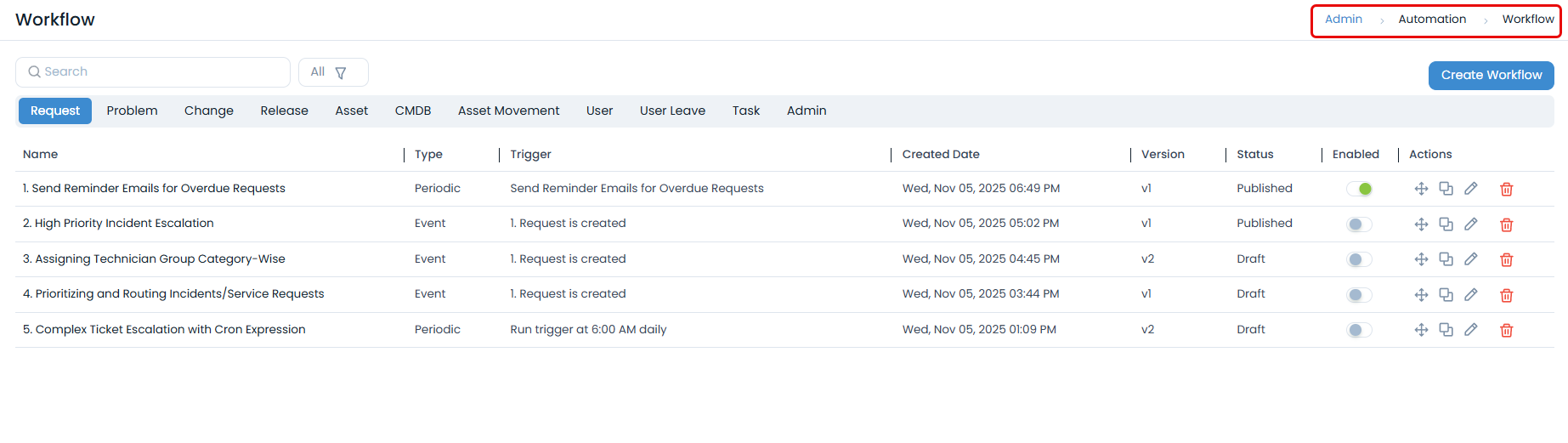The image size is (1568, 443).
Task: Enable the Assigning Technician Group workflow toggle
Action: click(1359, 259)
